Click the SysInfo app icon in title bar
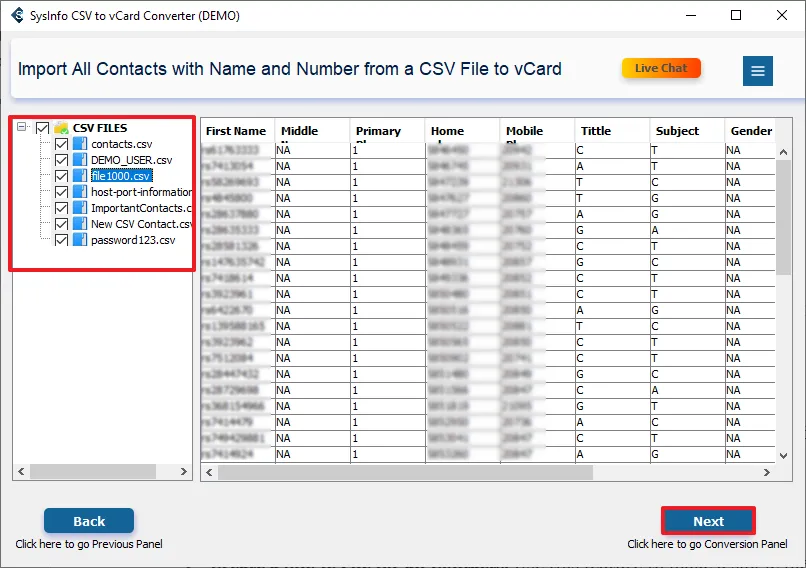This screenshot has height=568, width=806. 17,16
